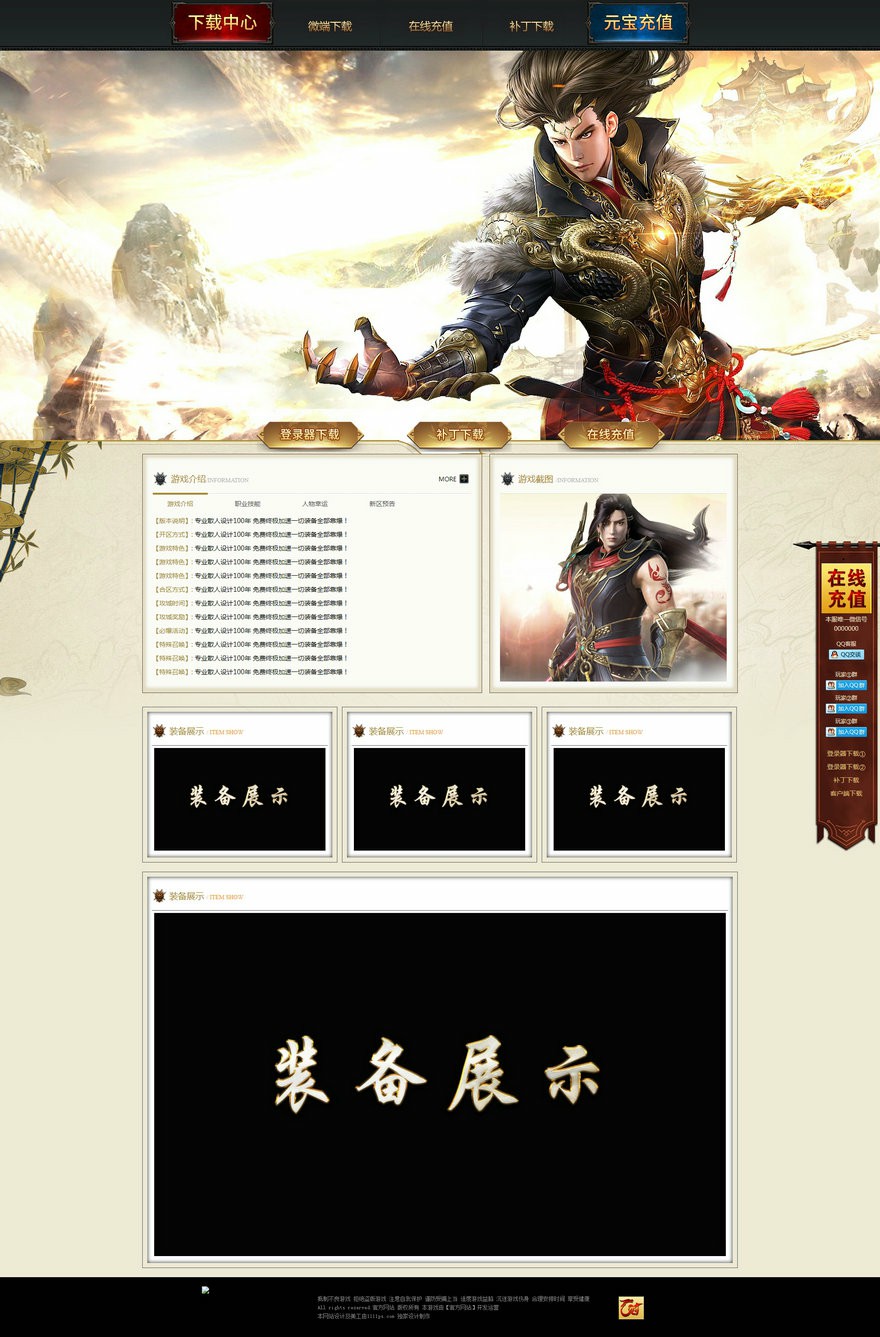Open the 【攻城时间】 news row
The height and width of the screenshot is (1337, 880).
click(251, 603)
